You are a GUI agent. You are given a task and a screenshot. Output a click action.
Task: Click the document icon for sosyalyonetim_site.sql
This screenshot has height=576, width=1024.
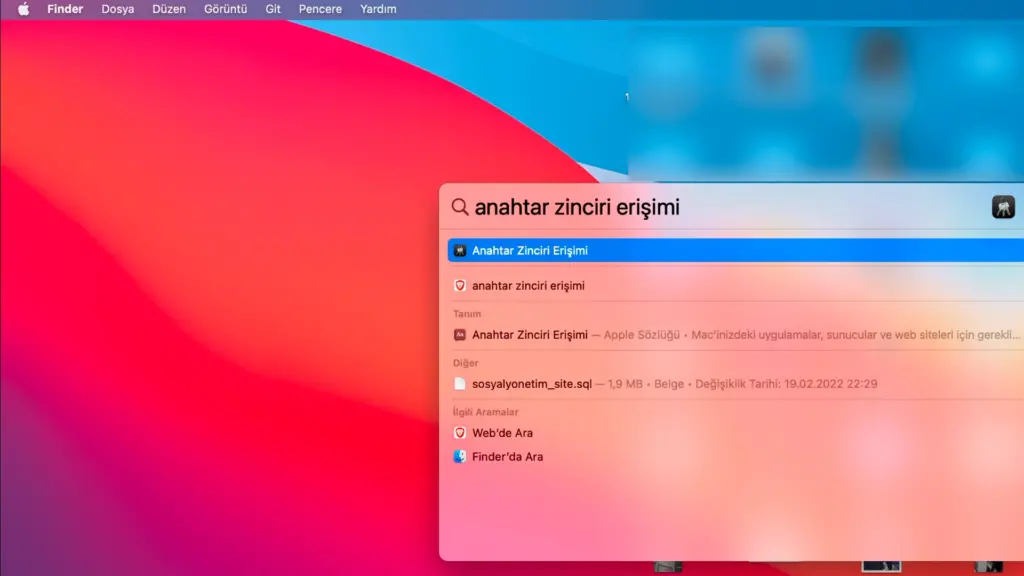click(460, 383)
